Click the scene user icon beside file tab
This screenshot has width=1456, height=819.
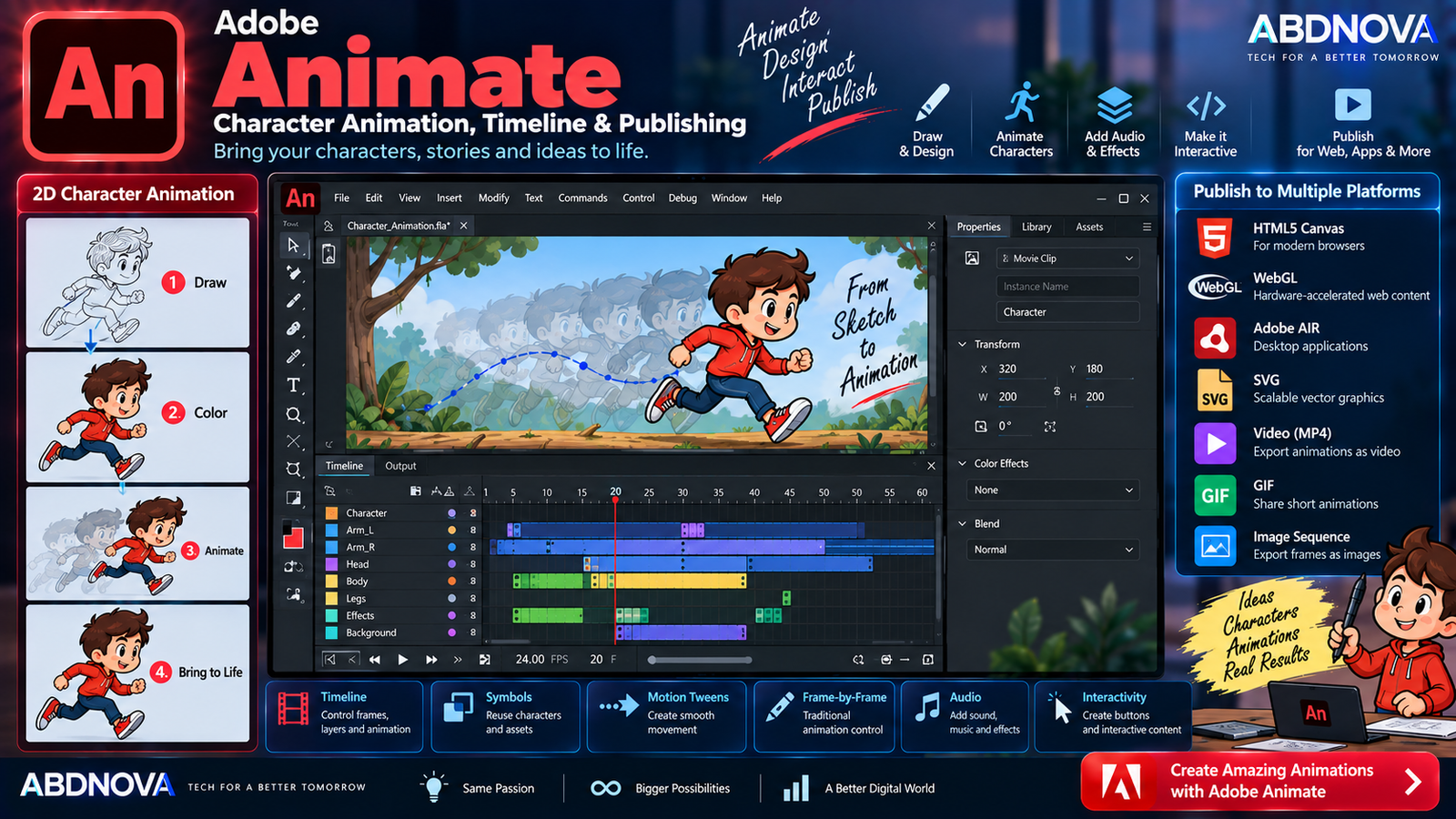point(329,226)
